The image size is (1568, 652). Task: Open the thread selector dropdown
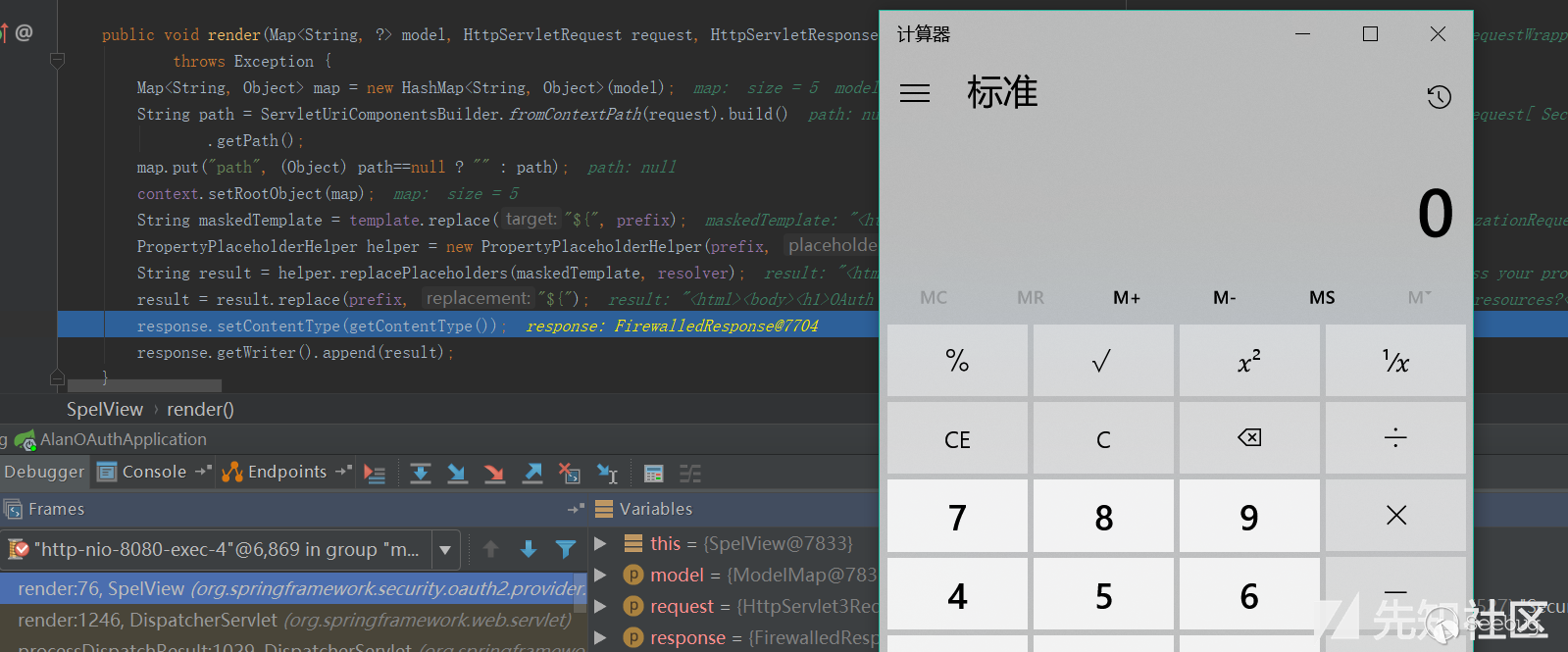tap(445, 550)
